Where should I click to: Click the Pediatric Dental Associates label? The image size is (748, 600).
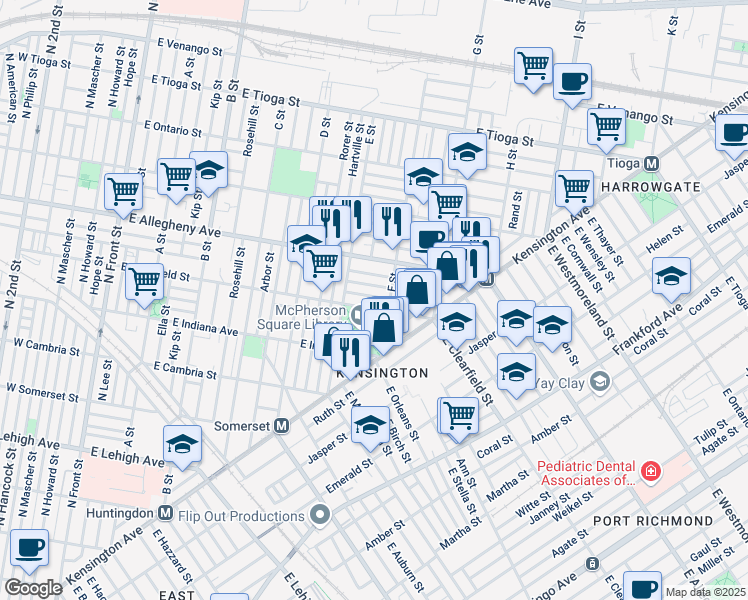pyautogui.click(x=587, y=473)
